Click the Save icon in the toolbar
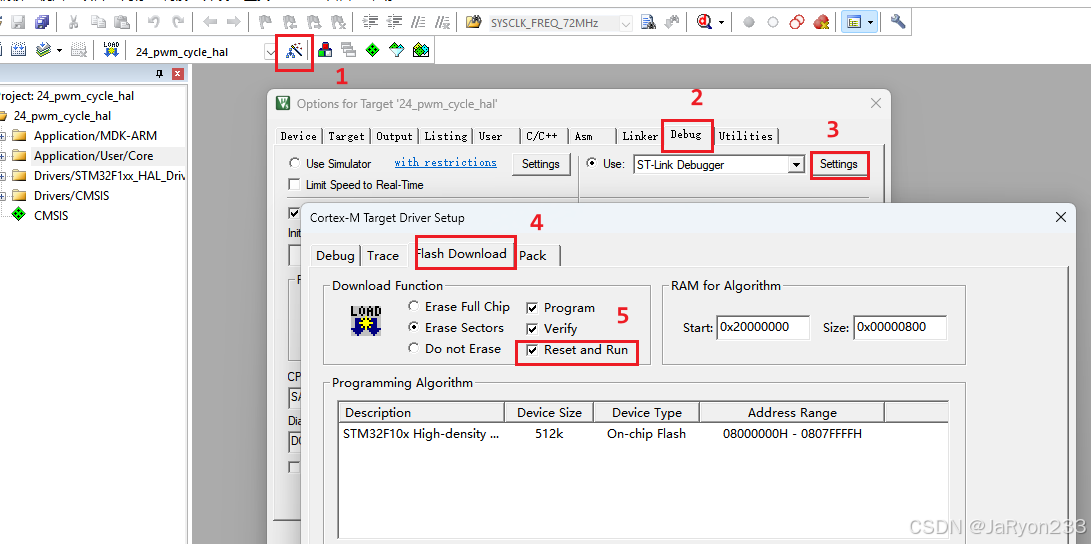Screen dimensions: 1091x544 pos(17,22)
